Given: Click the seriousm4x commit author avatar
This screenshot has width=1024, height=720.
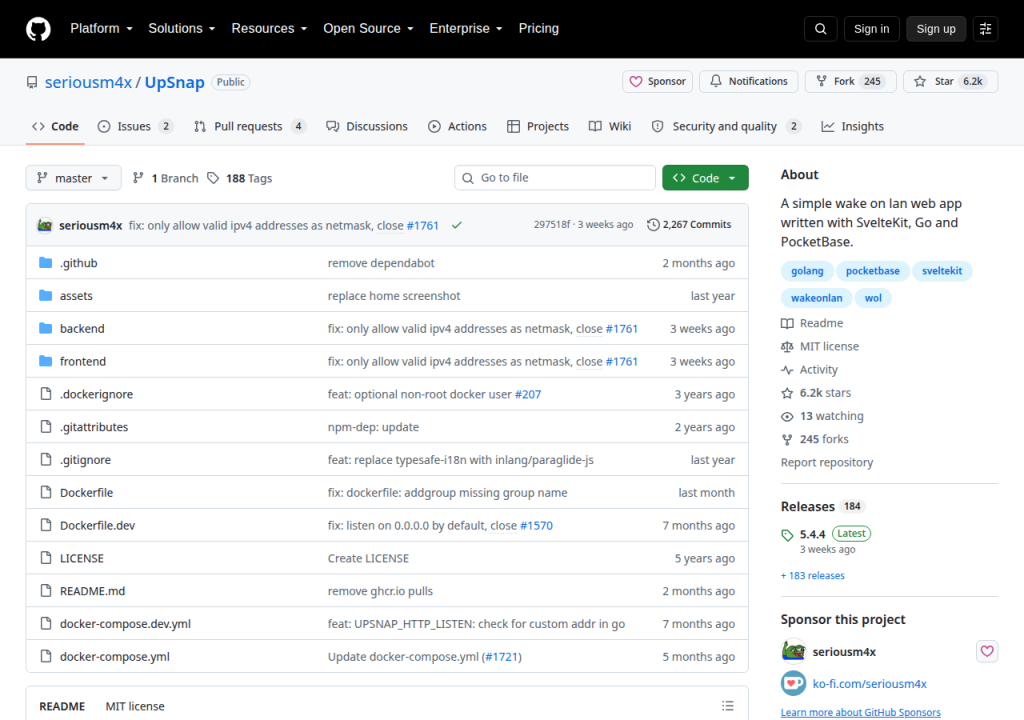Looking at the screenshot, I should pyautogui.click(x=44, y=225).
